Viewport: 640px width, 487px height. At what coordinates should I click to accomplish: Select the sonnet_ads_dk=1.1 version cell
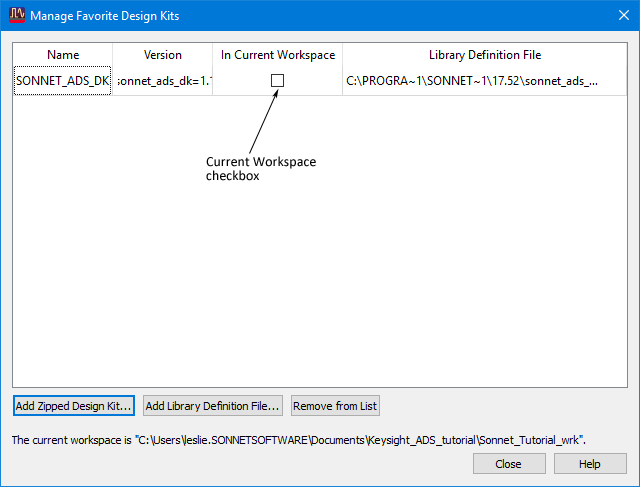(162, 81)
